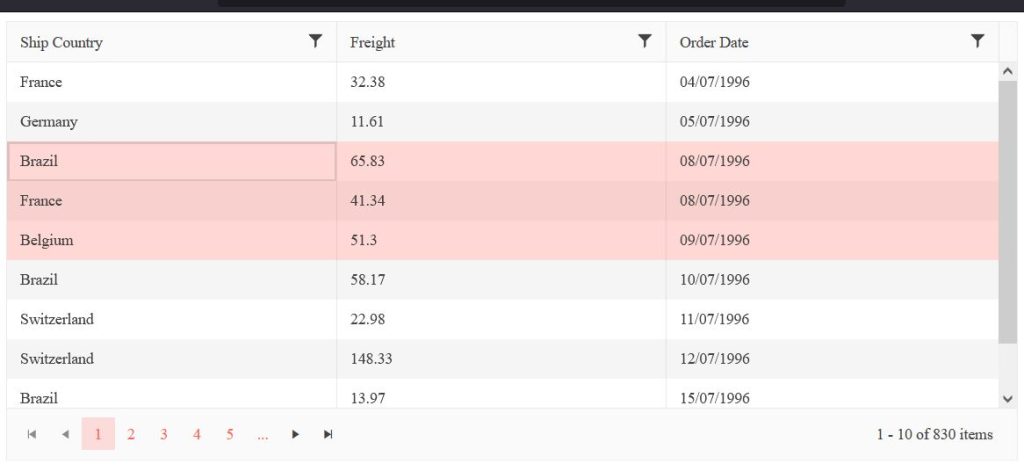
Task: Open the Order Date filter icon
Action: point(978,41)
